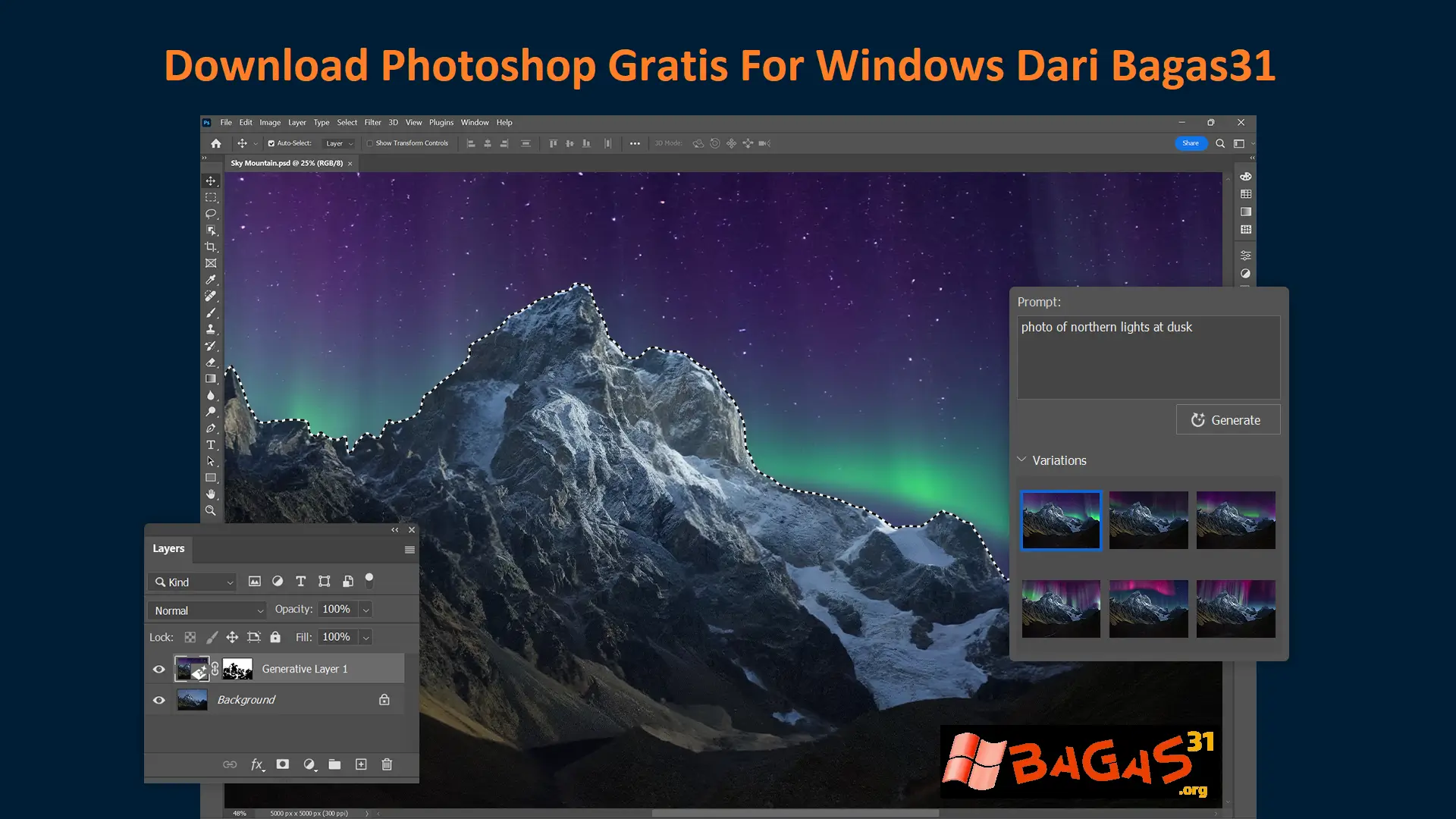Create a new layer in the Layers panel
Image resolution: width=1456 pixels, height=819 pixels.
tap(361, 764)
